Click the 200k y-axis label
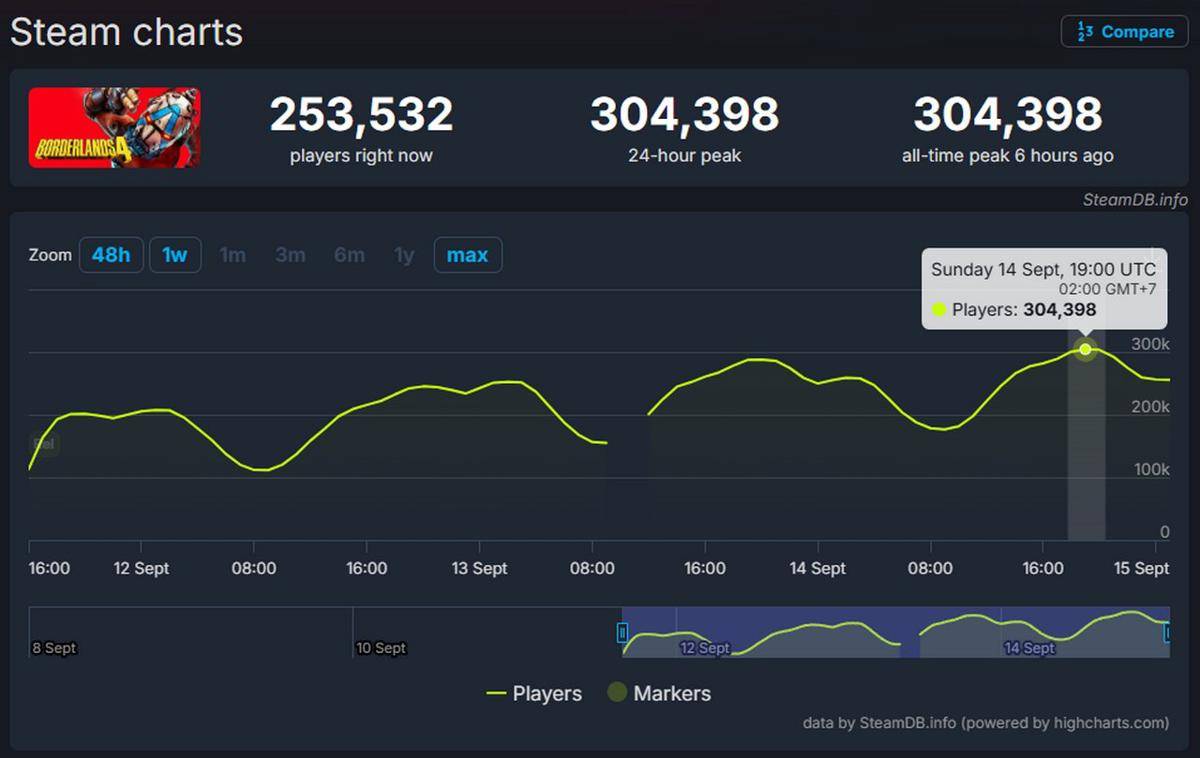 1150,407
